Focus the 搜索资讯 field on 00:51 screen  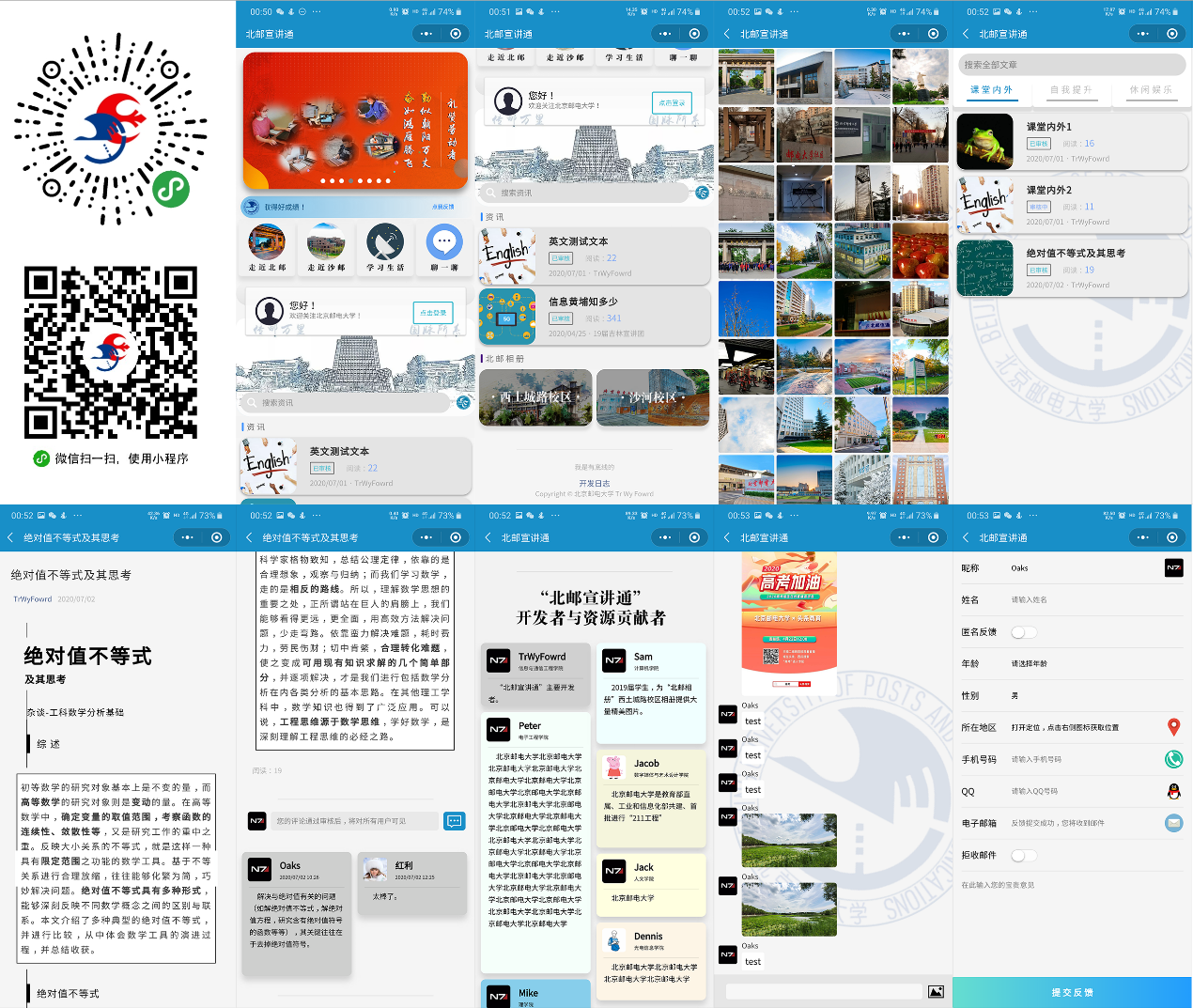tap(586, 193)
